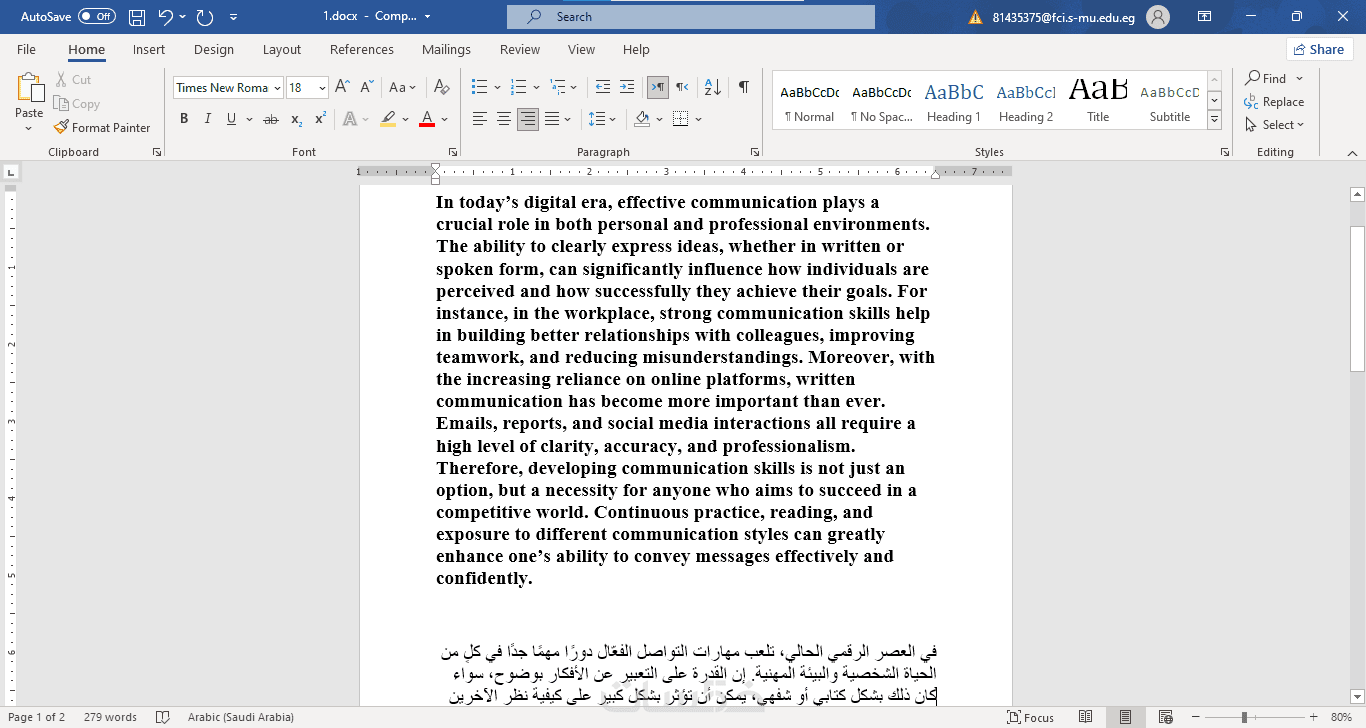The image size is (1366, 728).
Task: Toggle underline on the selected text
Action: coord(232,119)
